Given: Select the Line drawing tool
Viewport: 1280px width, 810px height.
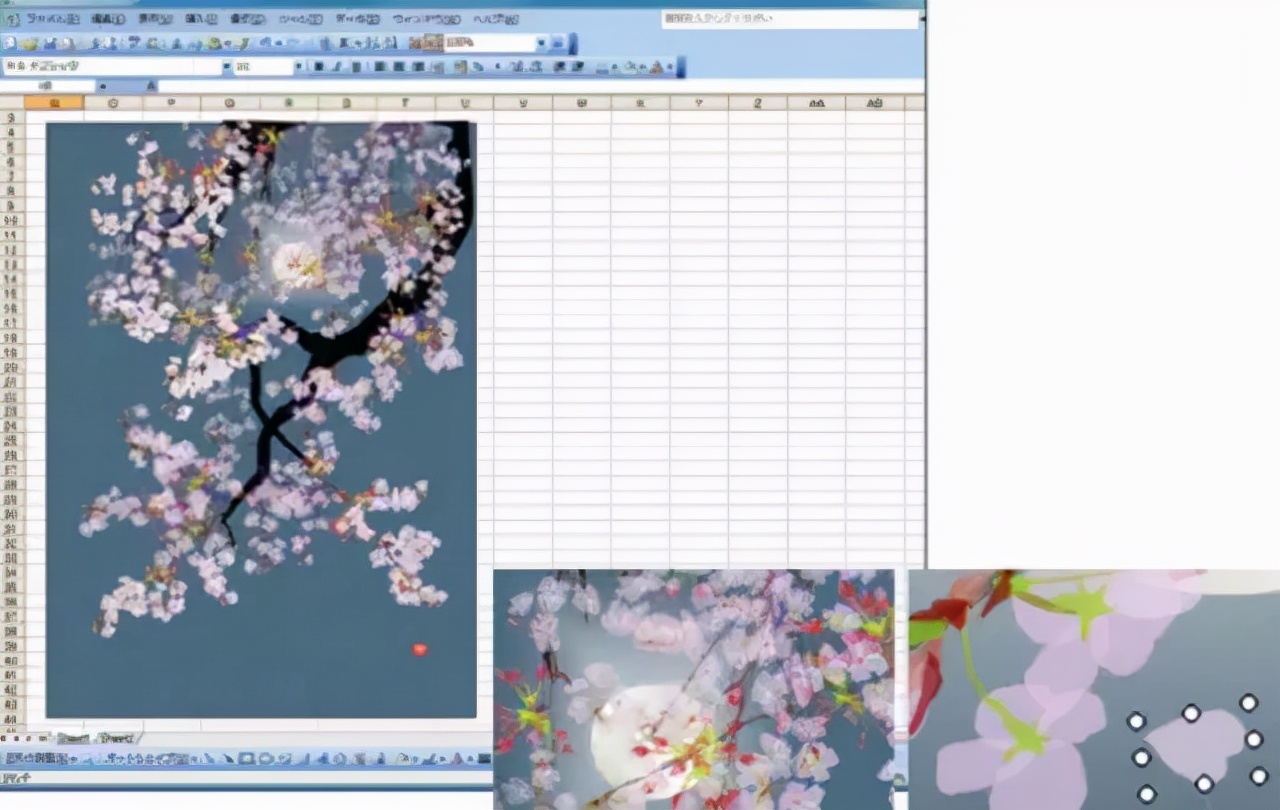Looking at the screenshot, I should pyautogui.click(x=209, y=758).
